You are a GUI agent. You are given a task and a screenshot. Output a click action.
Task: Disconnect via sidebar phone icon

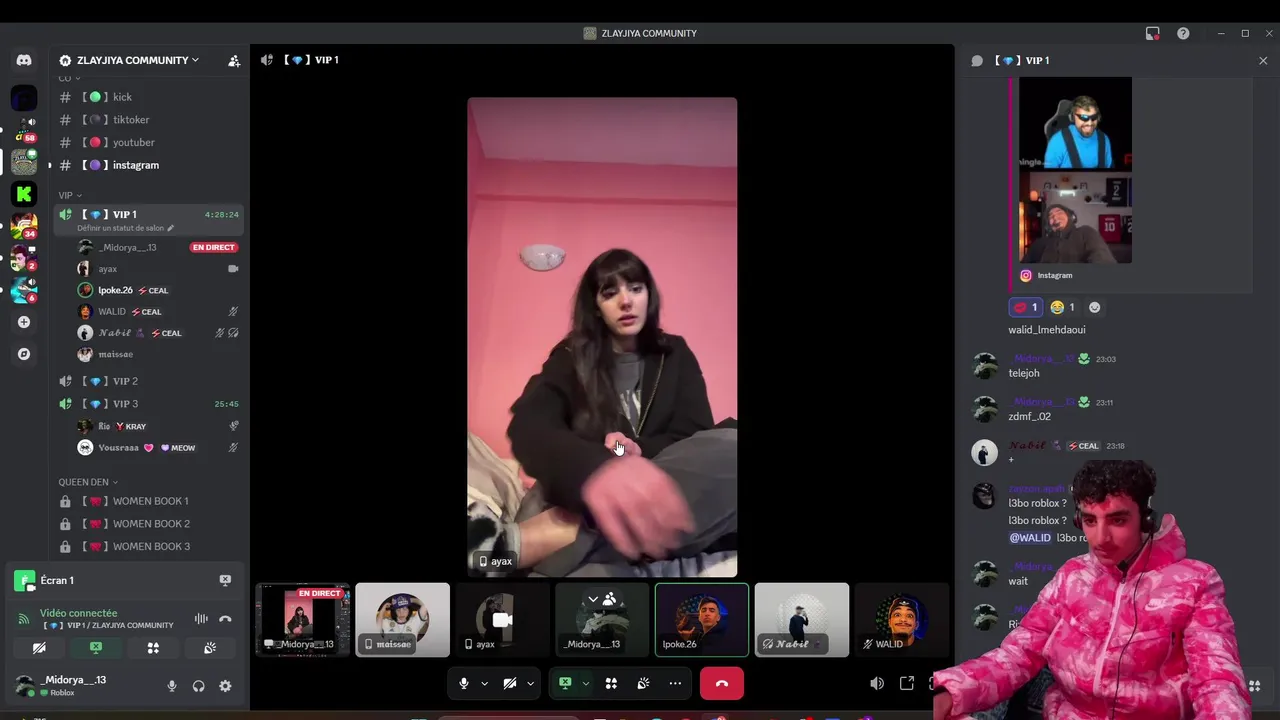click(225, 619)
